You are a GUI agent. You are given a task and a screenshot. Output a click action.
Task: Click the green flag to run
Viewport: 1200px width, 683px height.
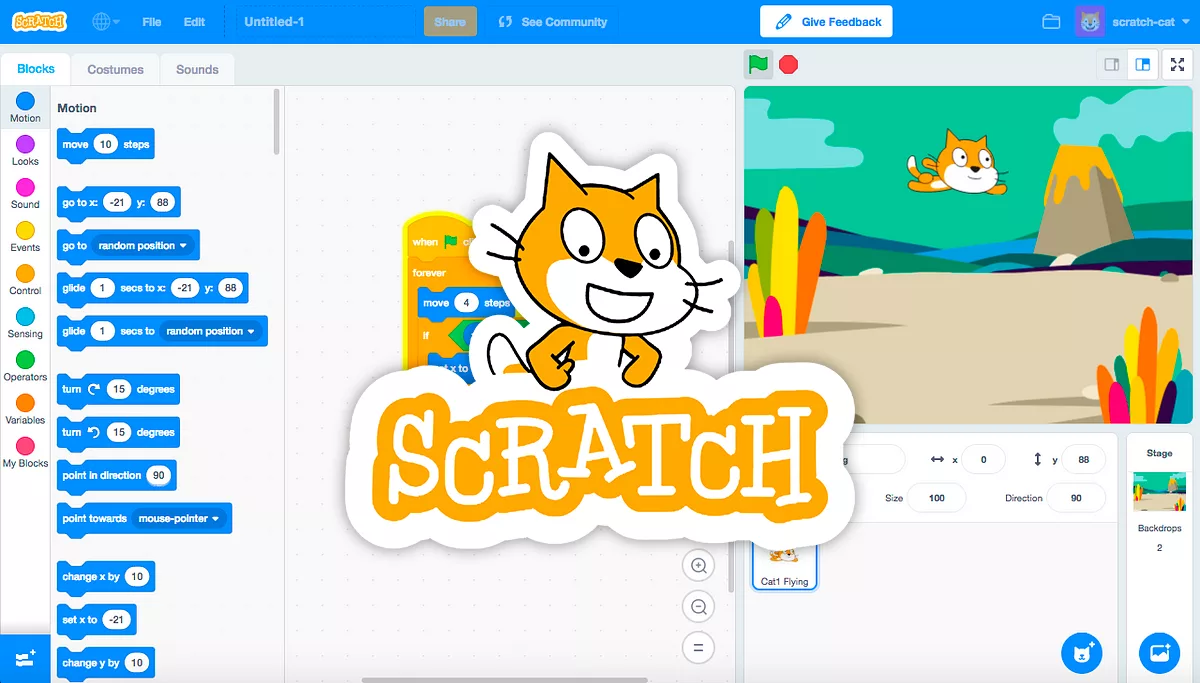pyautogui.click(x=758, y=65)
